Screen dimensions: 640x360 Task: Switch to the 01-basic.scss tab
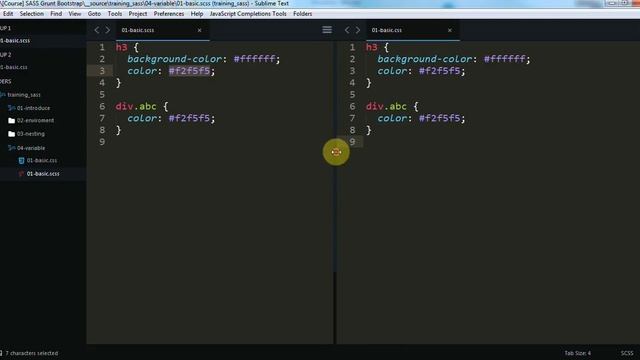(x=138, y=30)
